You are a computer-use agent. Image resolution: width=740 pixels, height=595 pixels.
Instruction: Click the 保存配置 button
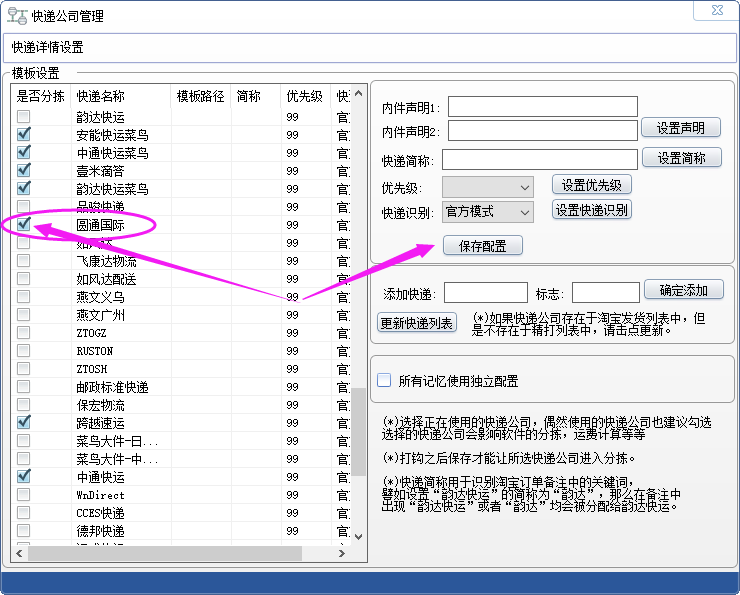point(483,245)
